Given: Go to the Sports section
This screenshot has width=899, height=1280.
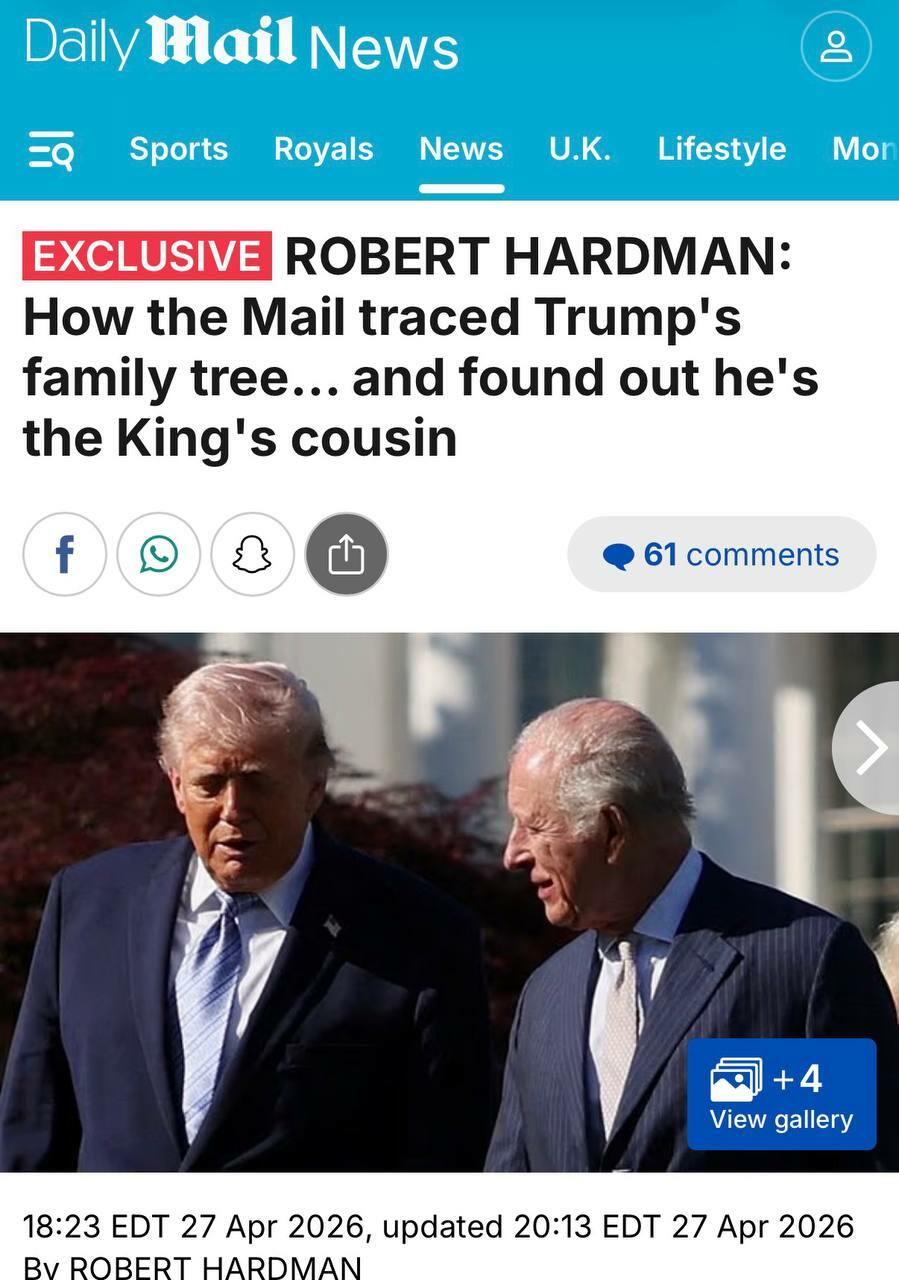Looking at the screenshot, I should click(179, 149).
